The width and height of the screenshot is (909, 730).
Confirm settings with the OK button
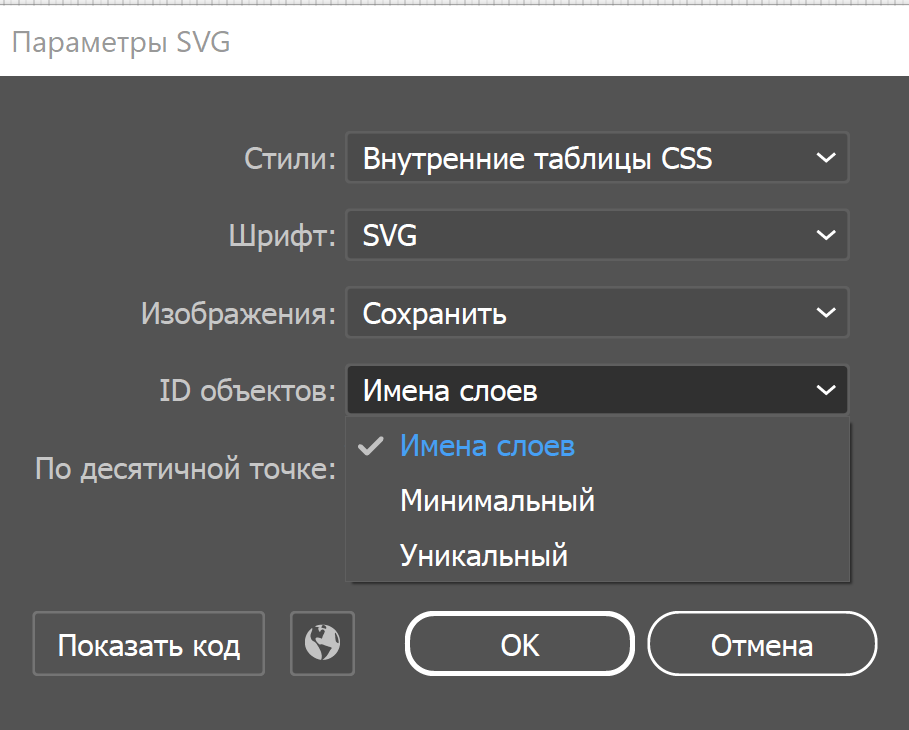518,644
